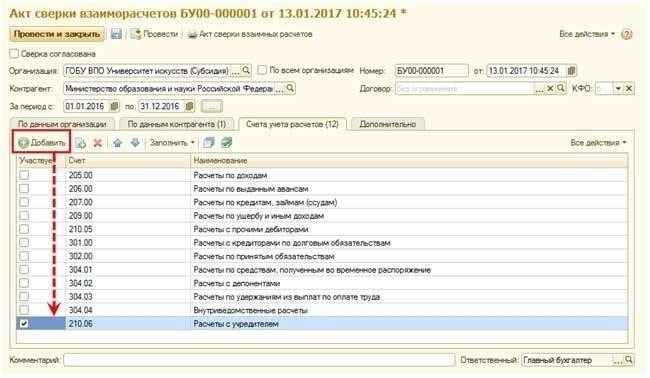Viewport: 650px width, 378px height.
Task: Clear the Договор field with X
Action: click(x=550, y=88)
